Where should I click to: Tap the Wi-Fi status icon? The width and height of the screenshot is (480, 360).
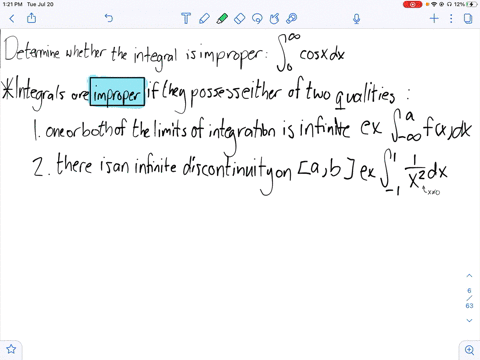434,4
